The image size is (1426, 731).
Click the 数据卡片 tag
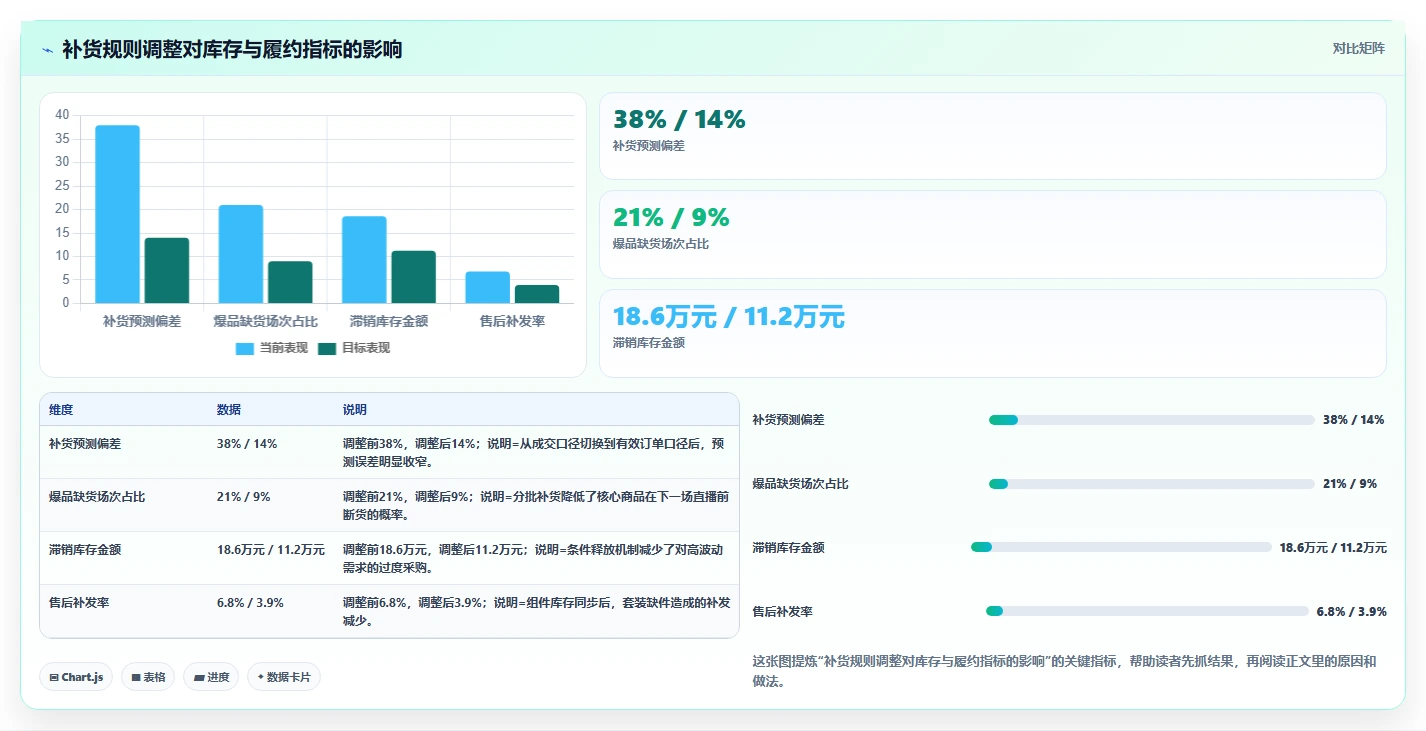click(284, 677)
